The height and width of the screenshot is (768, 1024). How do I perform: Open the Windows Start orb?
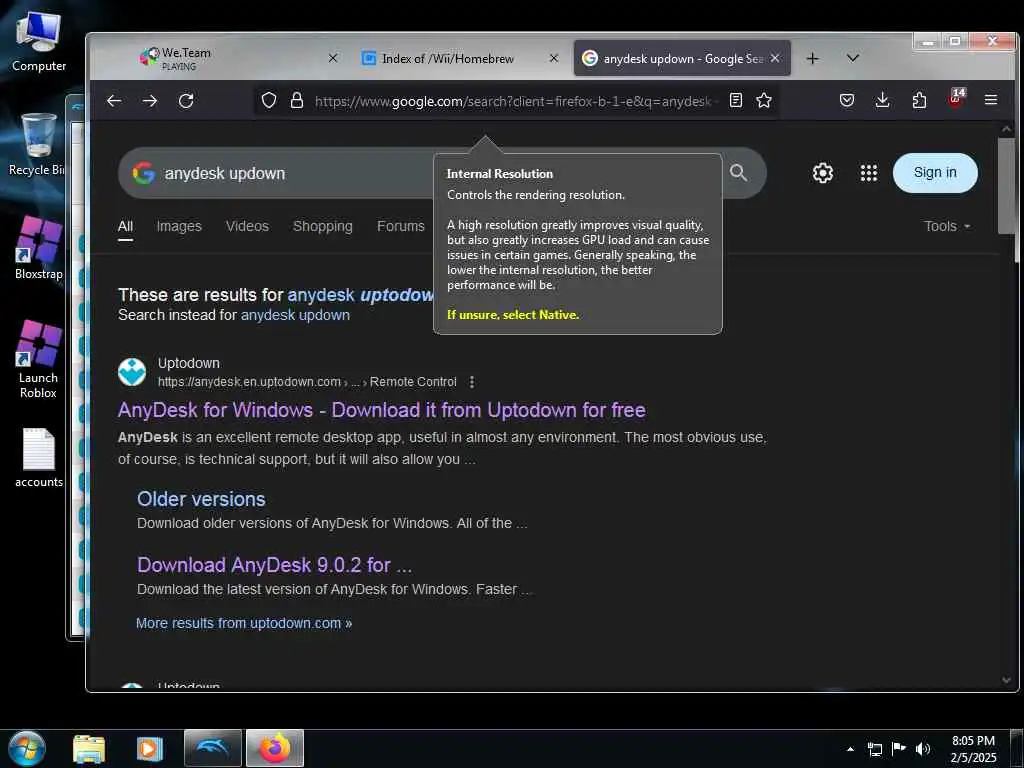point(27,748)
